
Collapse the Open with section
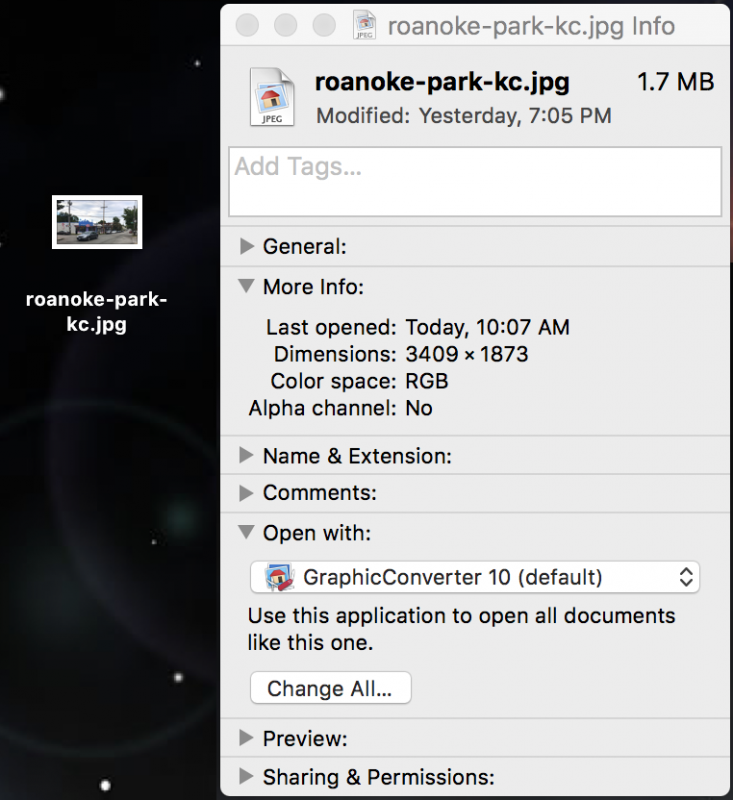point(247,532)
